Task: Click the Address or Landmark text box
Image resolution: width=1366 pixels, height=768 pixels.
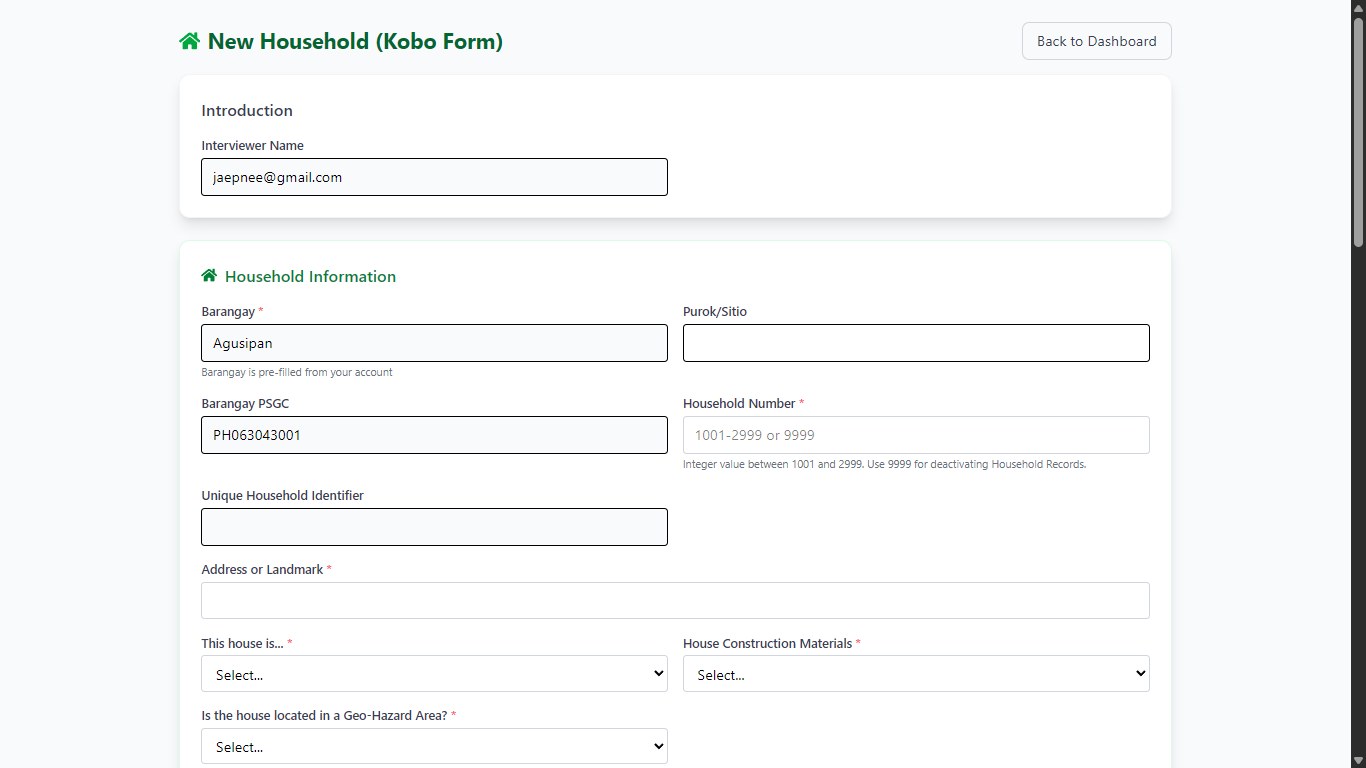Action: pyautogui.click(x=675, y=601)
